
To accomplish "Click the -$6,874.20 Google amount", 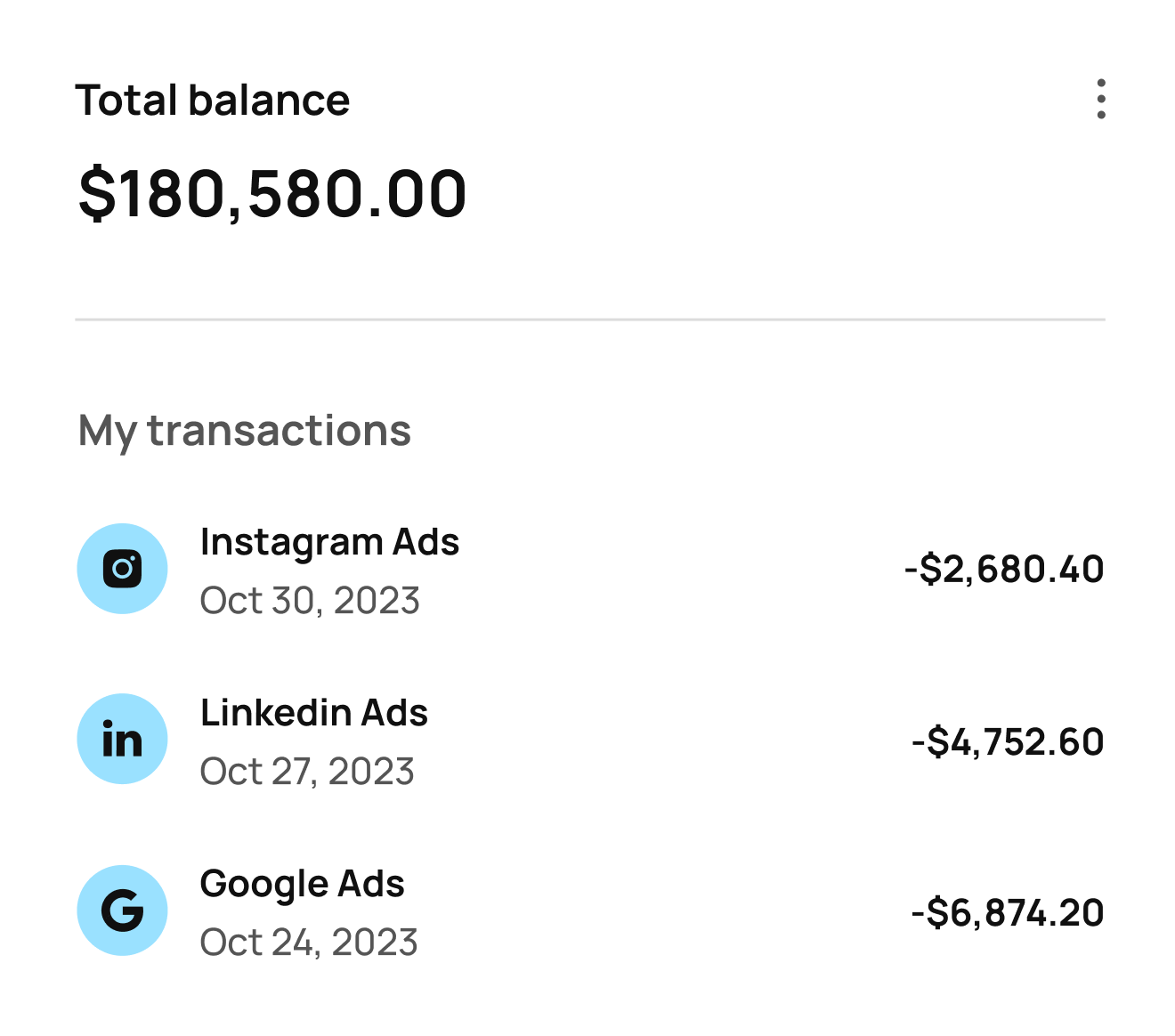I will (1008, 912).
